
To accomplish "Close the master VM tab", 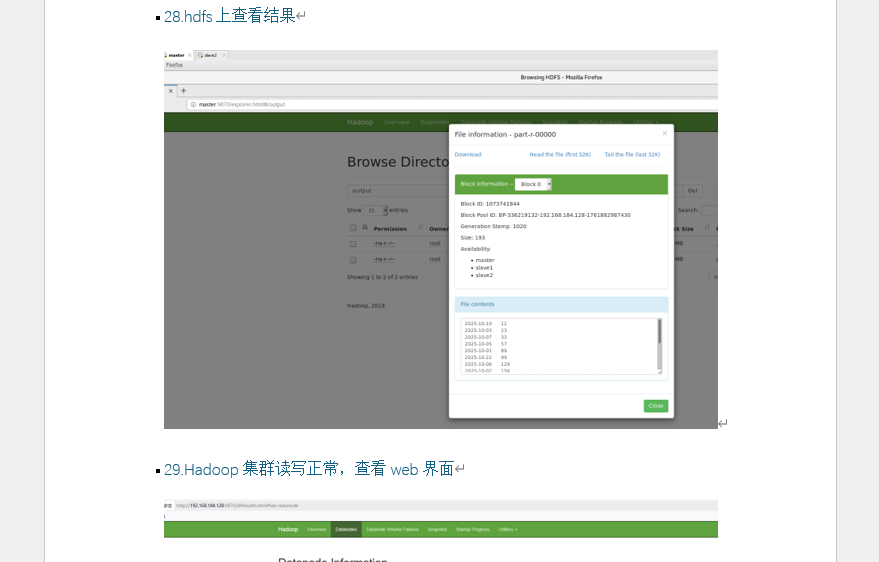I will tap(189, 55).
